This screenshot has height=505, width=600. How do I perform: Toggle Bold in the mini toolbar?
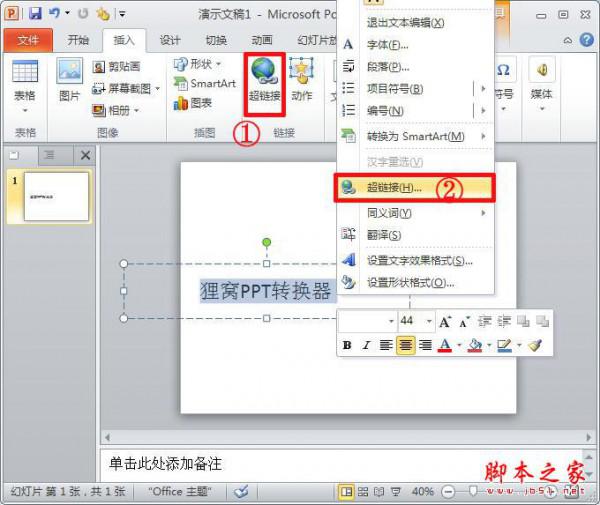(x=347, y=345)
